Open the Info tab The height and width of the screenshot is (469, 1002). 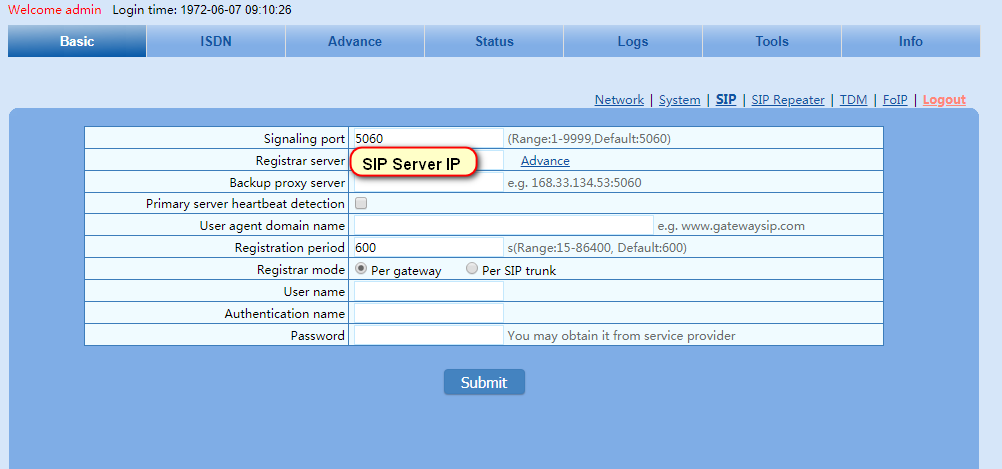910,41
